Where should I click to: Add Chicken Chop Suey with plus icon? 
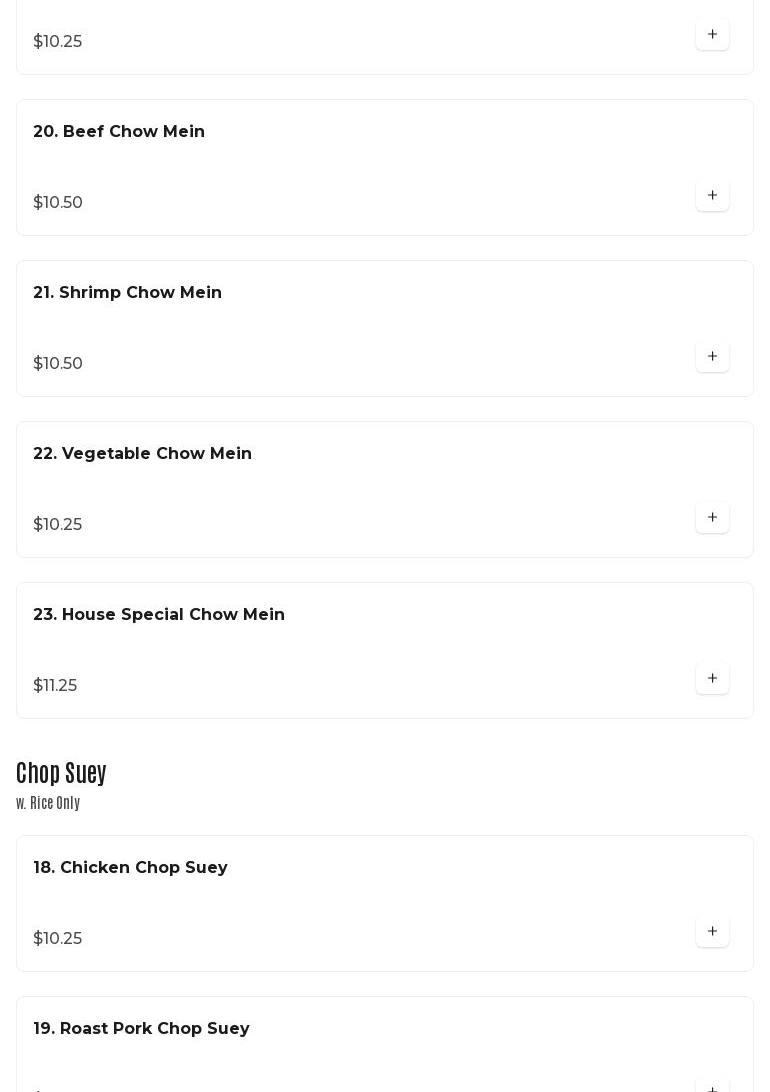(x=712, y=932)
